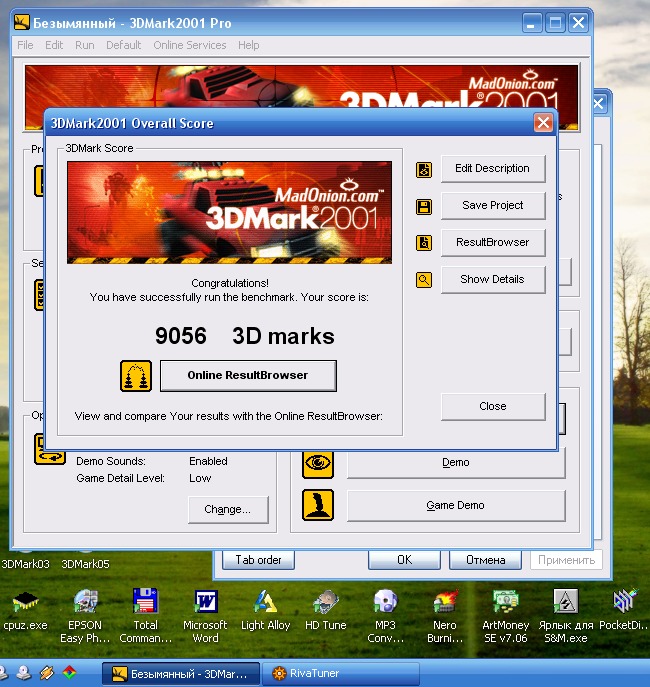Click the Demo button
The height and width of the screenshot is (687, 650).
pyautogui.click(x=456, y=463)
